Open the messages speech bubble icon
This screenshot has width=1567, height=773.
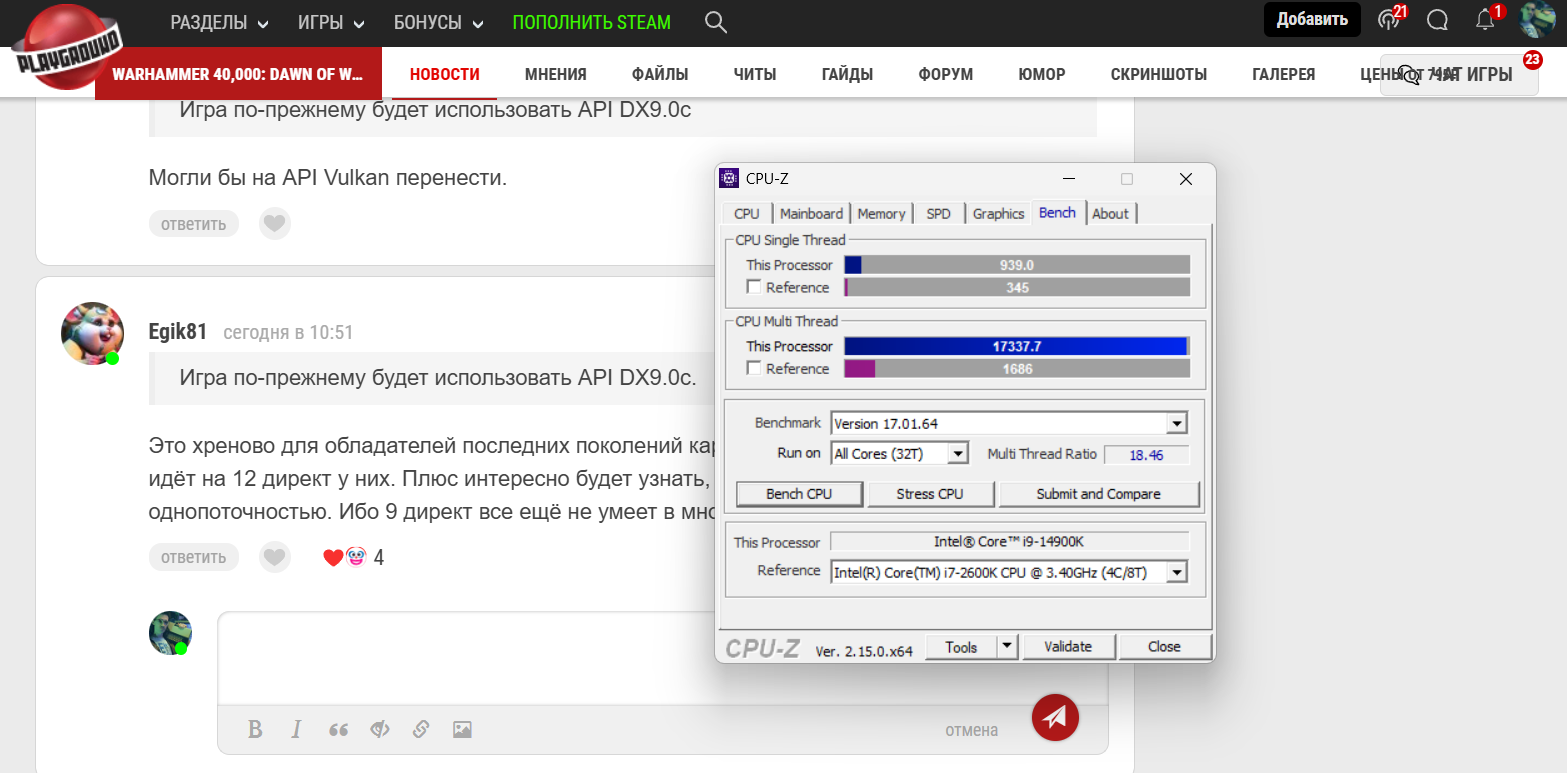pos(1437,20)
